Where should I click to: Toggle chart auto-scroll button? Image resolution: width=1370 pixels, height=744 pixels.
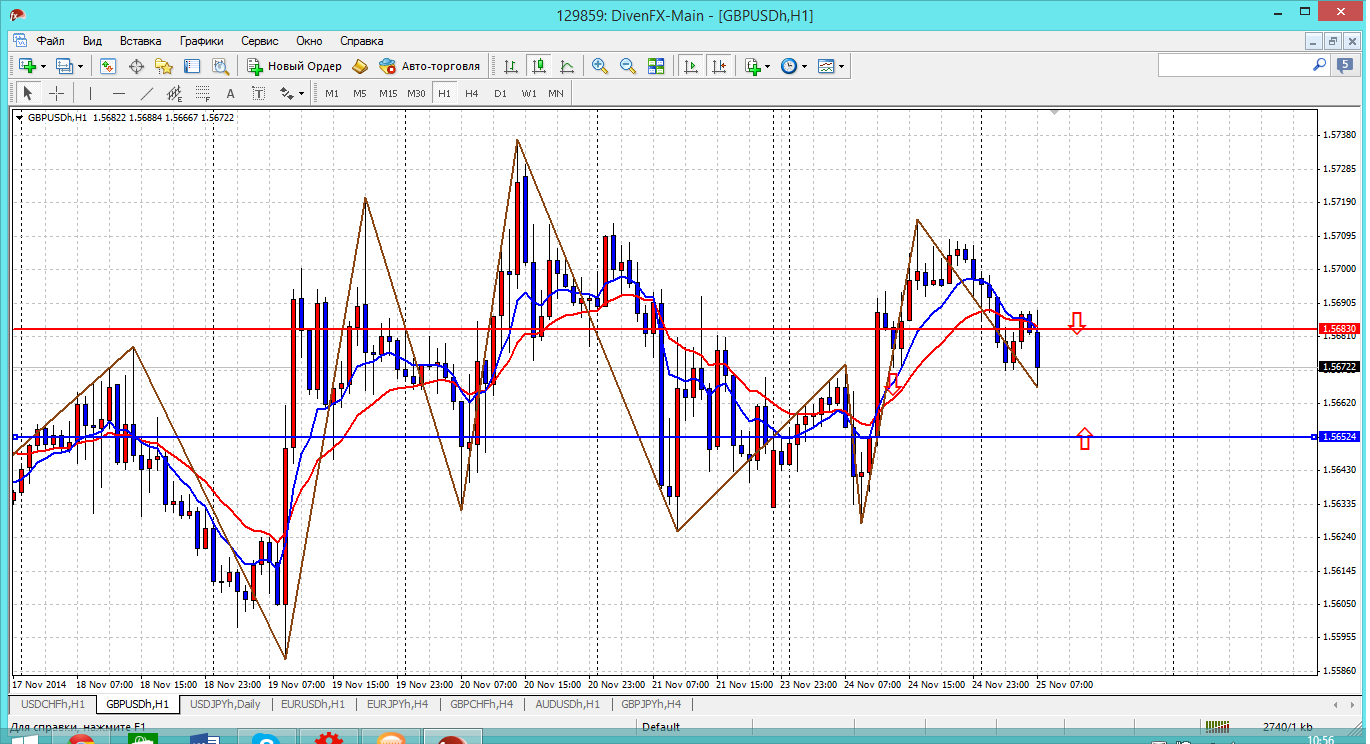[x=690, y=66]
